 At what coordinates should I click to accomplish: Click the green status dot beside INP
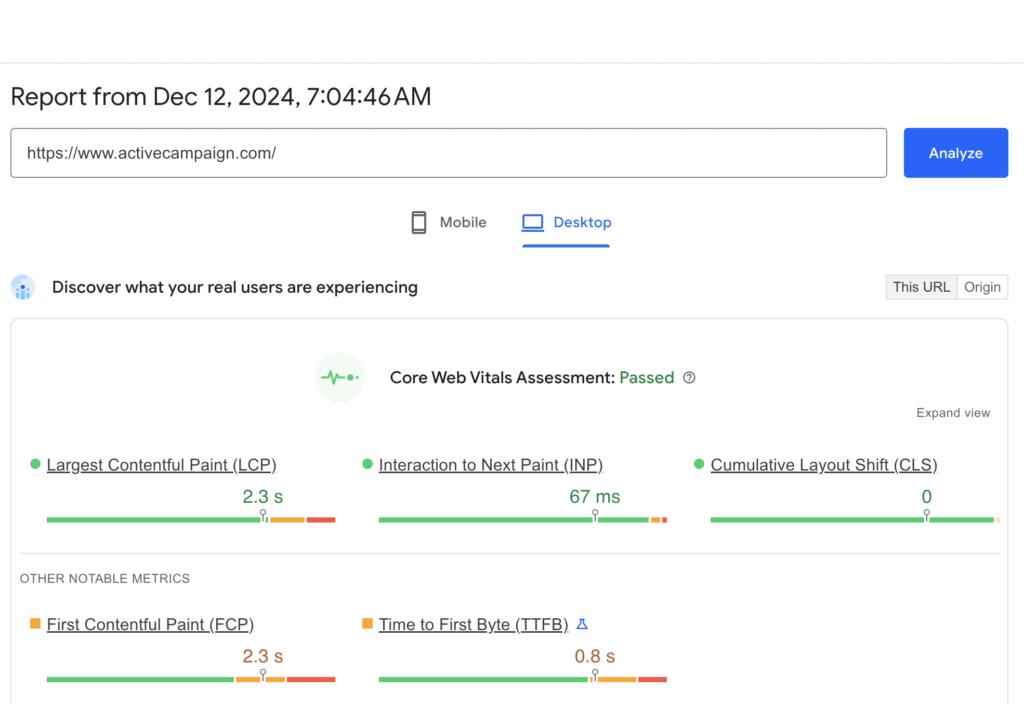tap(367, 464)
